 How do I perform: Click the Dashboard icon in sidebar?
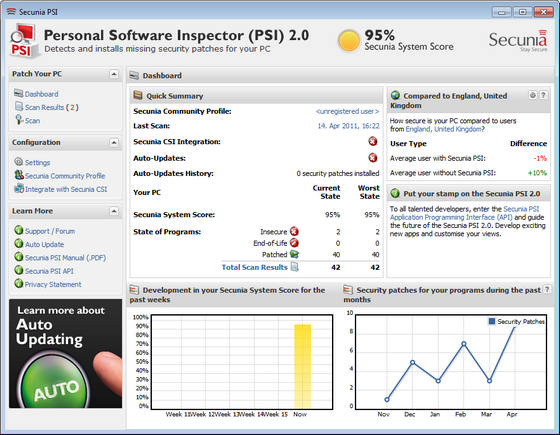[x=19, y=94]
